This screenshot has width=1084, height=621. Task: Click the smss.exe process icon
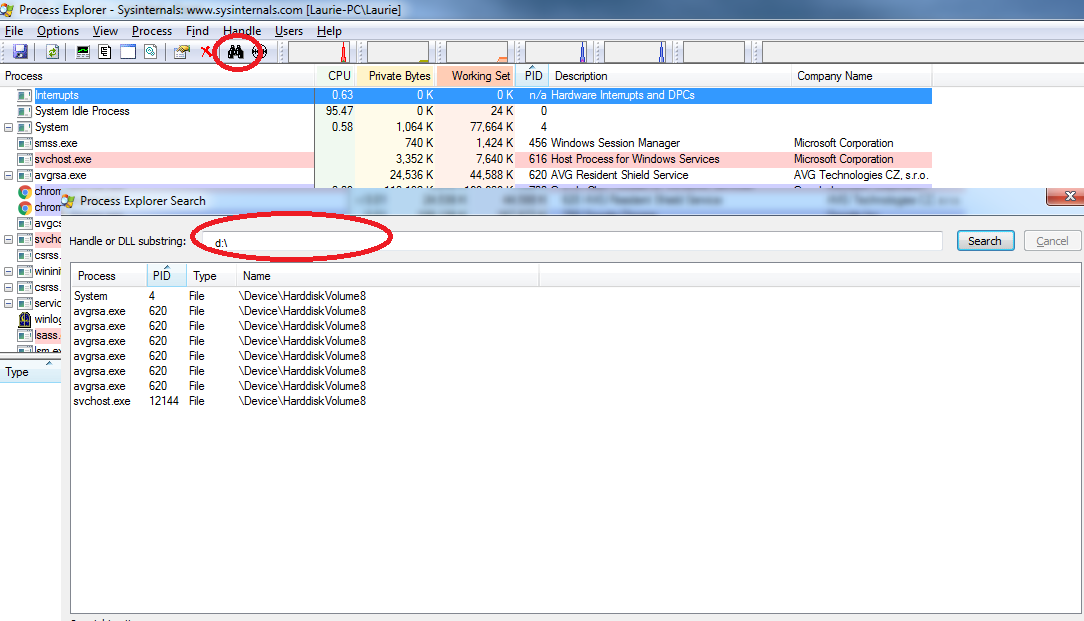(x=25, y=143)
